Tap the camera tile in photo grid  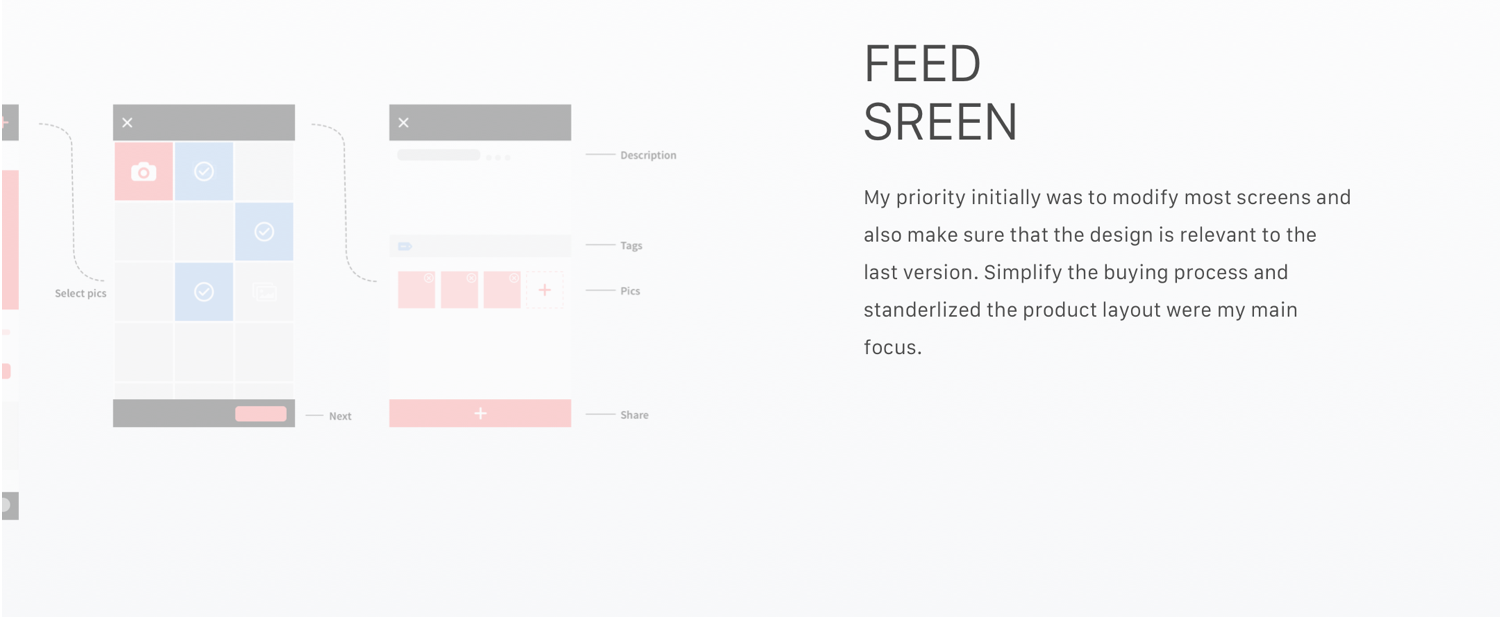(x=144, y=172)
